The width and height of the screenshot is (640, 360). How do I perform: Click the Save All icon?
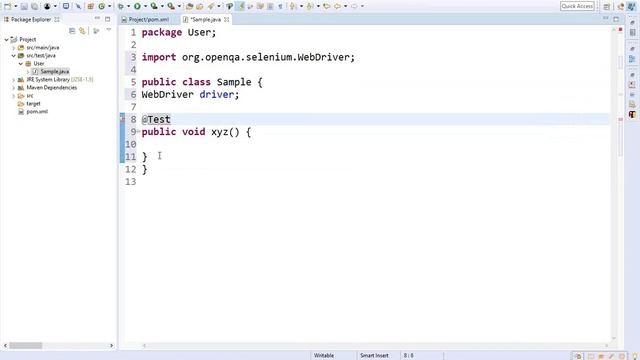(35, 6)
